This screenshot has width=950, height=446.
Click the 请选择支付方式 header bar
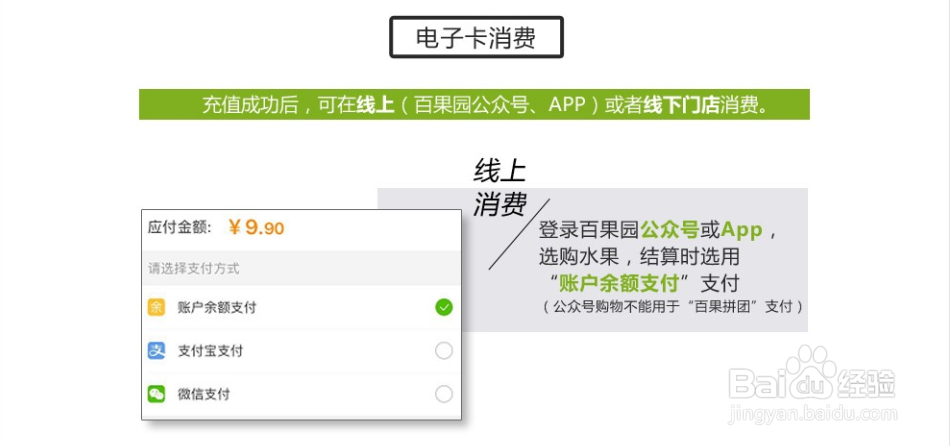[301, 268]
